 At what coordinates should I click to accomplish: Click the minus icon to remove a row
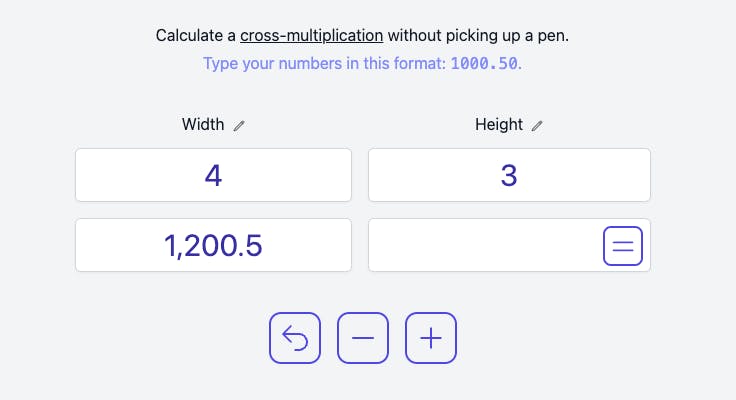[363, 338]
